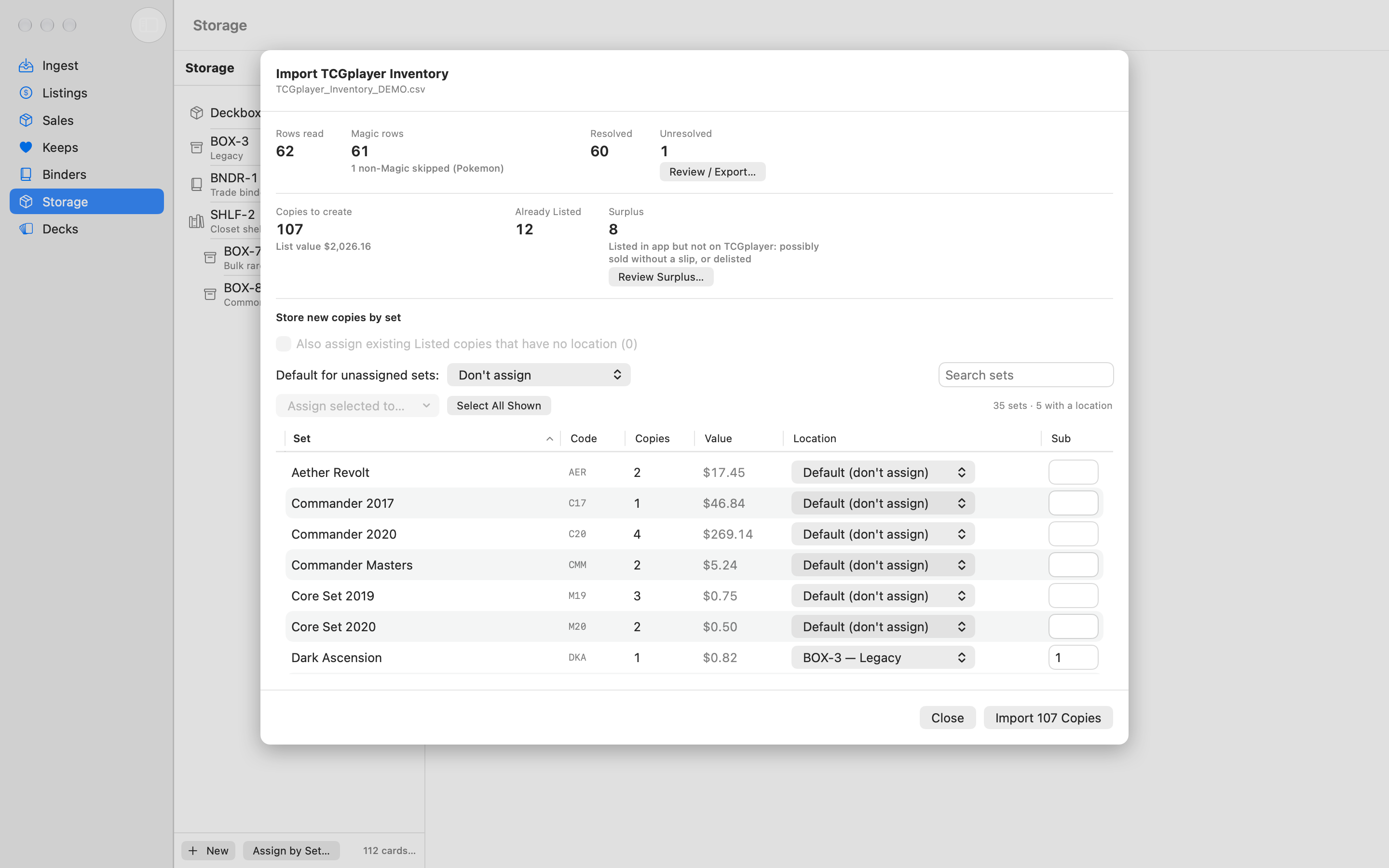The height and width of the screenshot is (868, 1389).
Task: Click the Sales box icon
Action: 26,120
